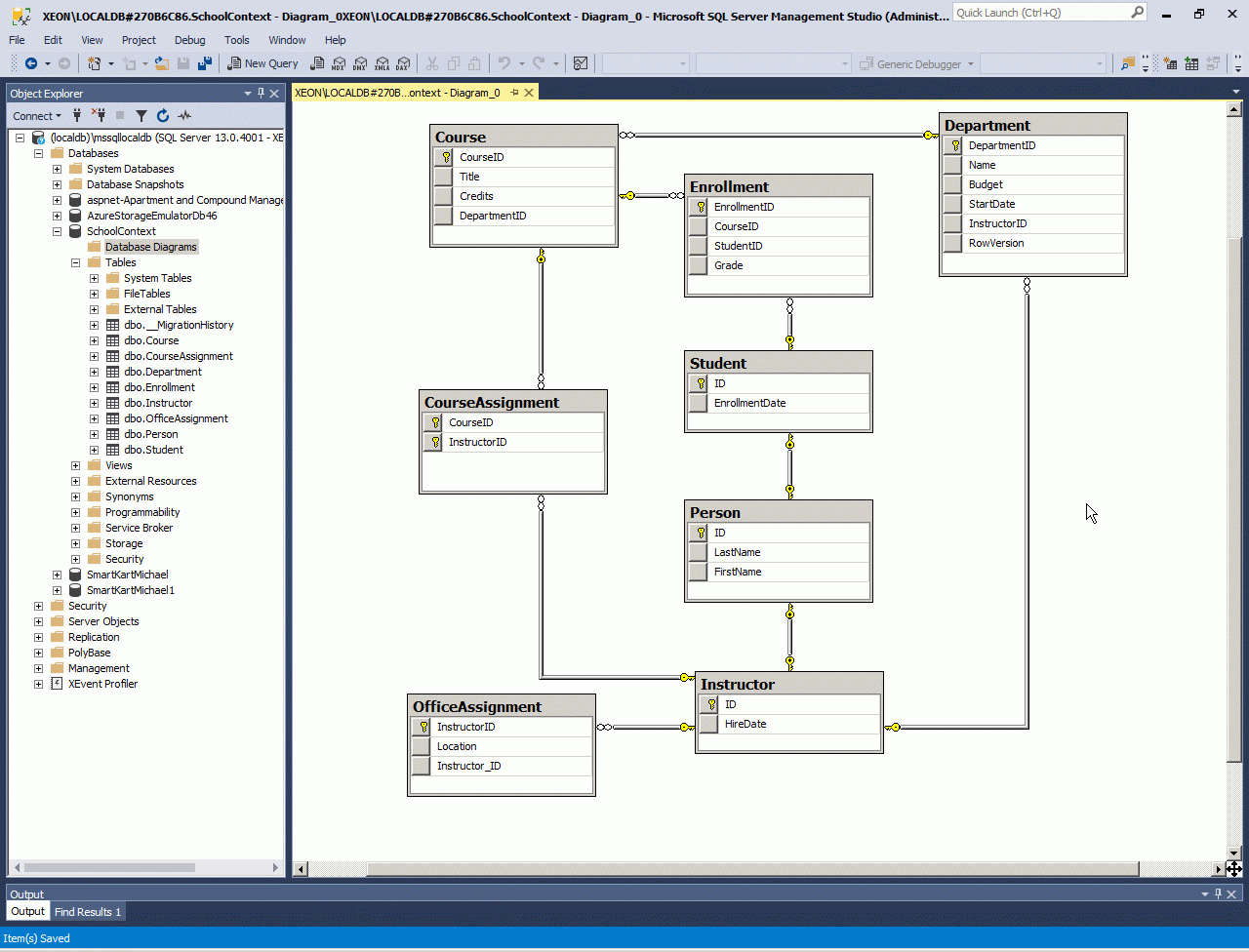Select dbo.OfficeAssignment table in the tree

coord(176,418)
